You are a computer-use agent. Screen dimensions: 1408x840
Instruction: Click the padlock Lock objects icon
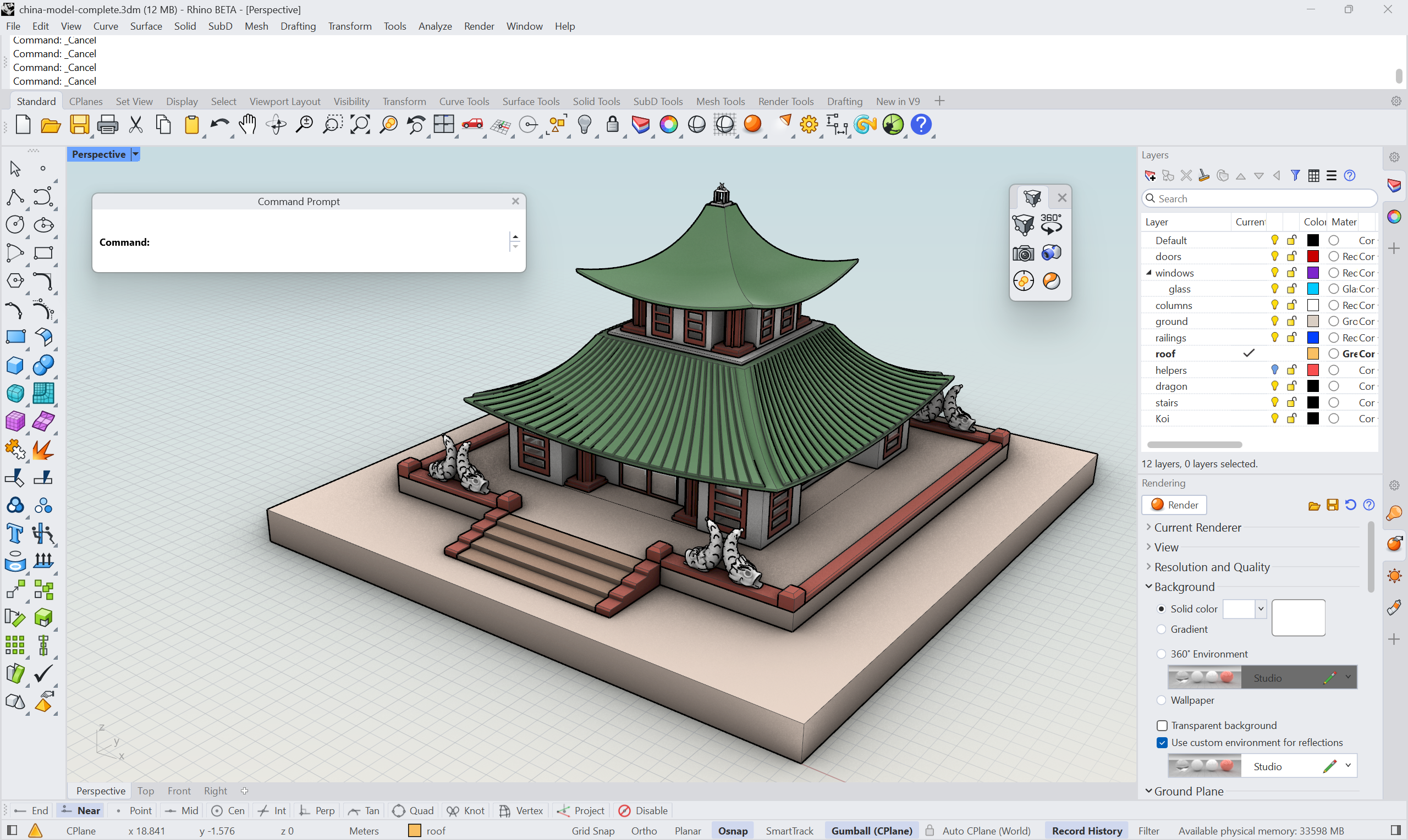613,125
